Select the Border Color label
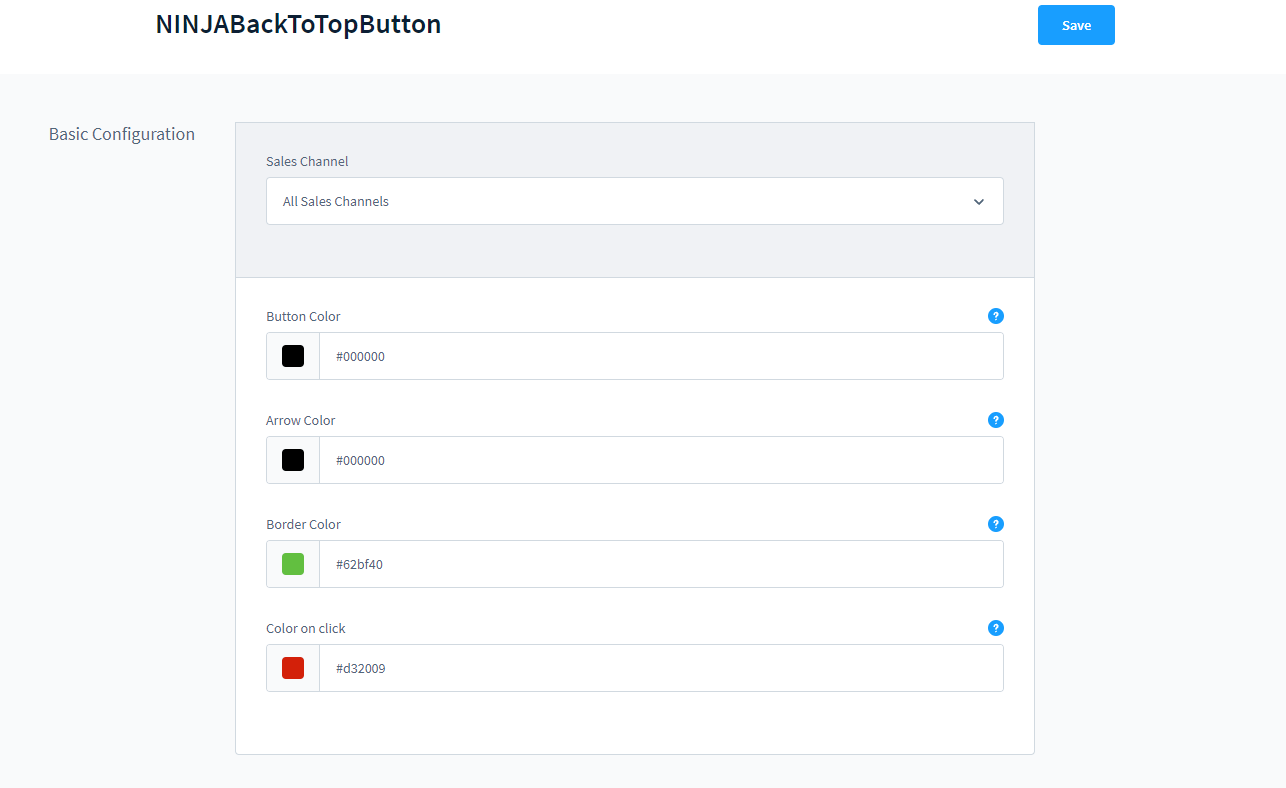The height and width of the screenshot is (788, 1286). pos(303,524)
